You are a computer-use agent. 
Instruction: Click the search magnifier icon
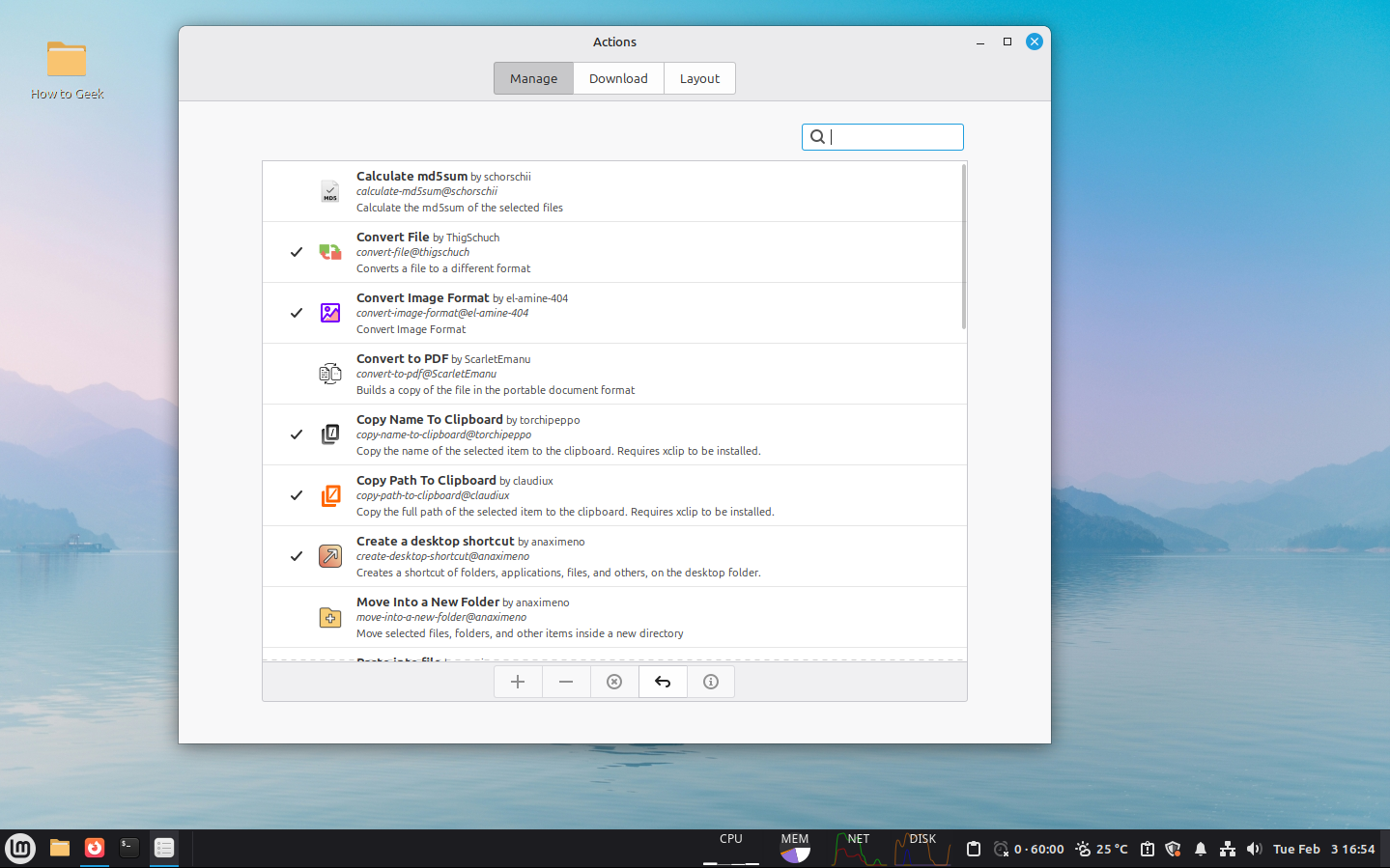click(817, 137)
